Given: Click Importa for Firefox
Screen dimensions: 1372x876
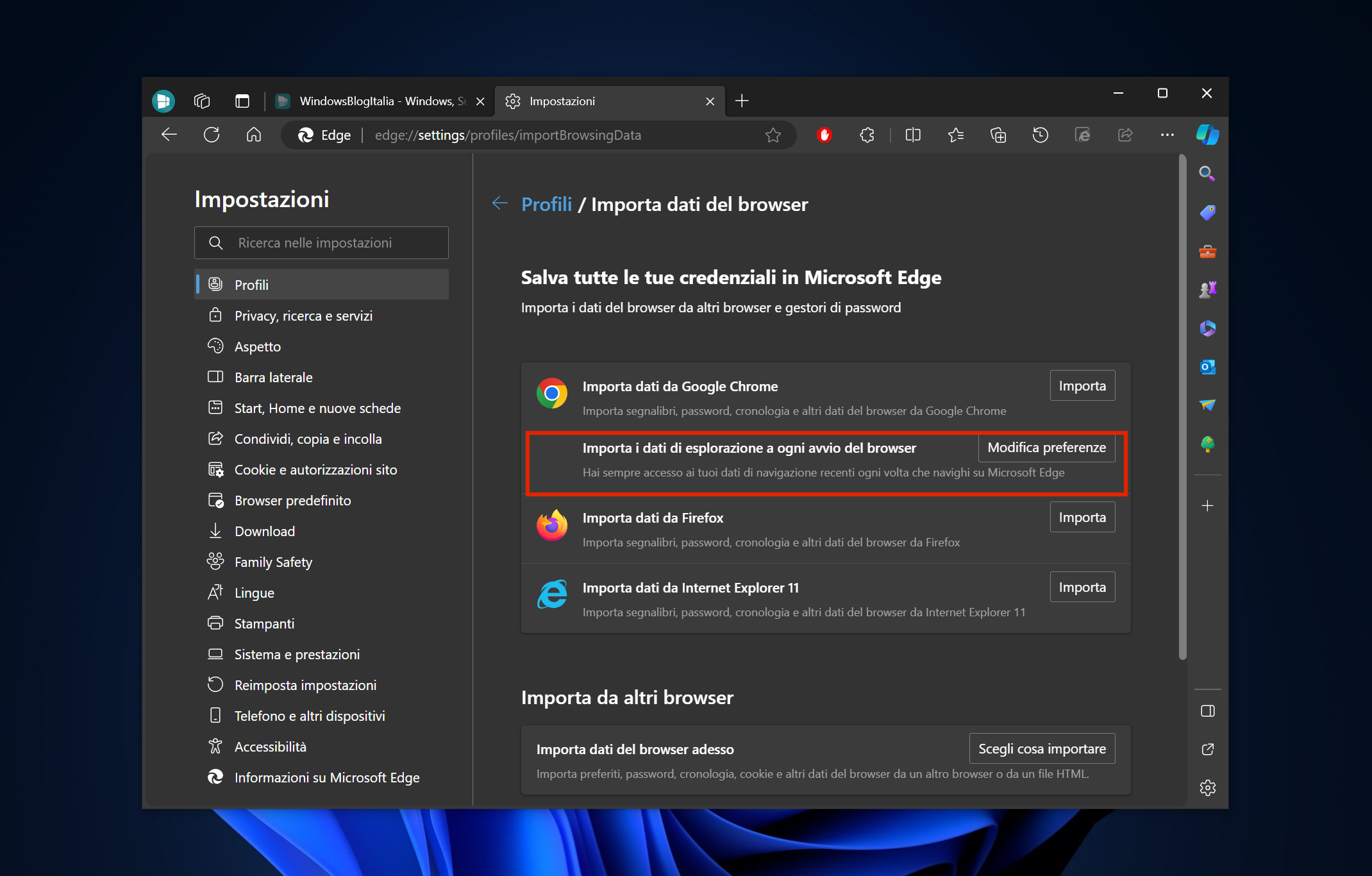Looking at the screenshot, I should pyautogui.click(x=1082, y=517).
